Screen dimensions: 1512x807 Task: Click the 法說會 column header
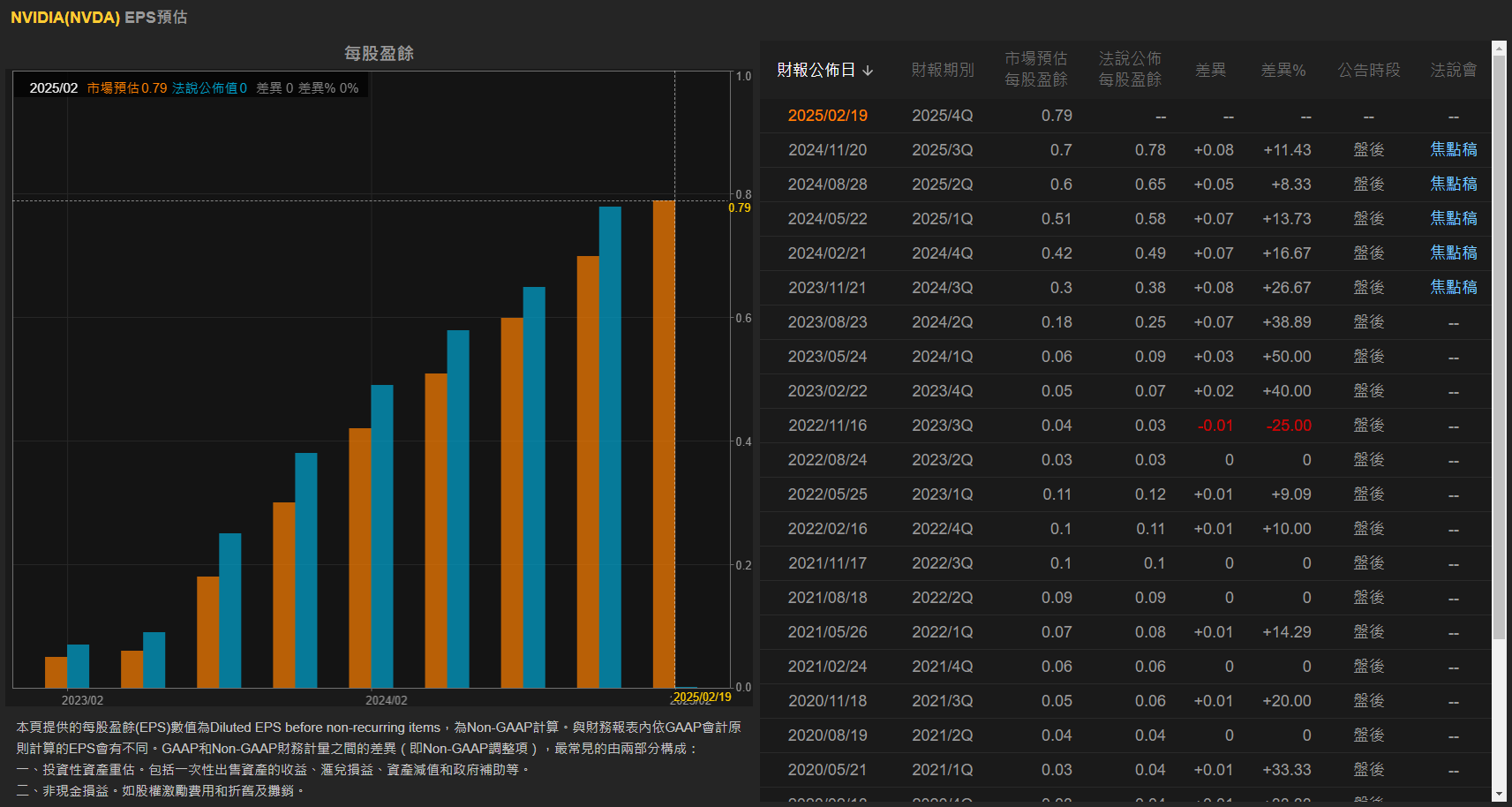1454,70
